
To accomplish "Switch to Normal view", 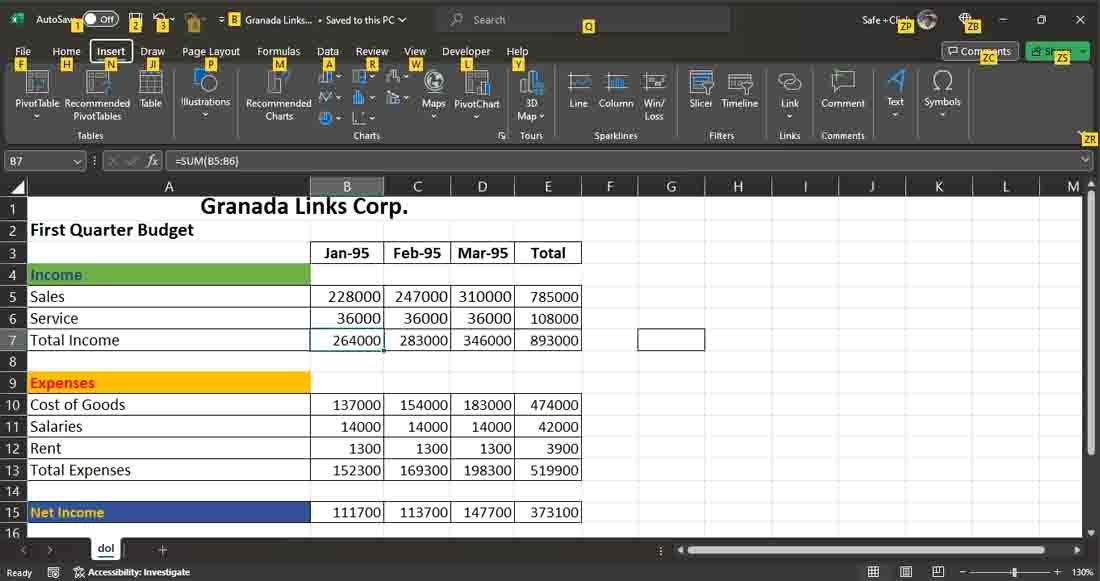I will [x=873, y=572].
